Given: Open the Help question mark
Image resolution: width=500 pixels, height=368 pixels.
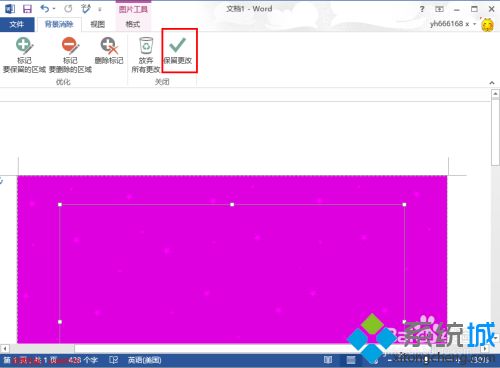Looking at the screenshot, I should coord(422,9).
